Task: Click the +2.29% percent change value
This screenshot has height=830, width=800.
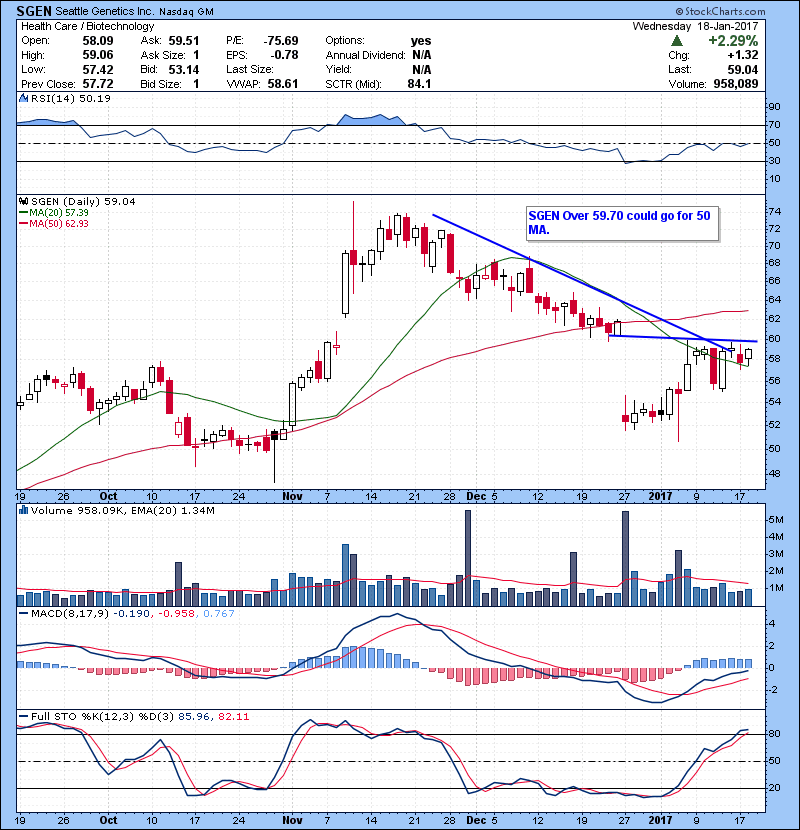Action: [x=733, y=41]
